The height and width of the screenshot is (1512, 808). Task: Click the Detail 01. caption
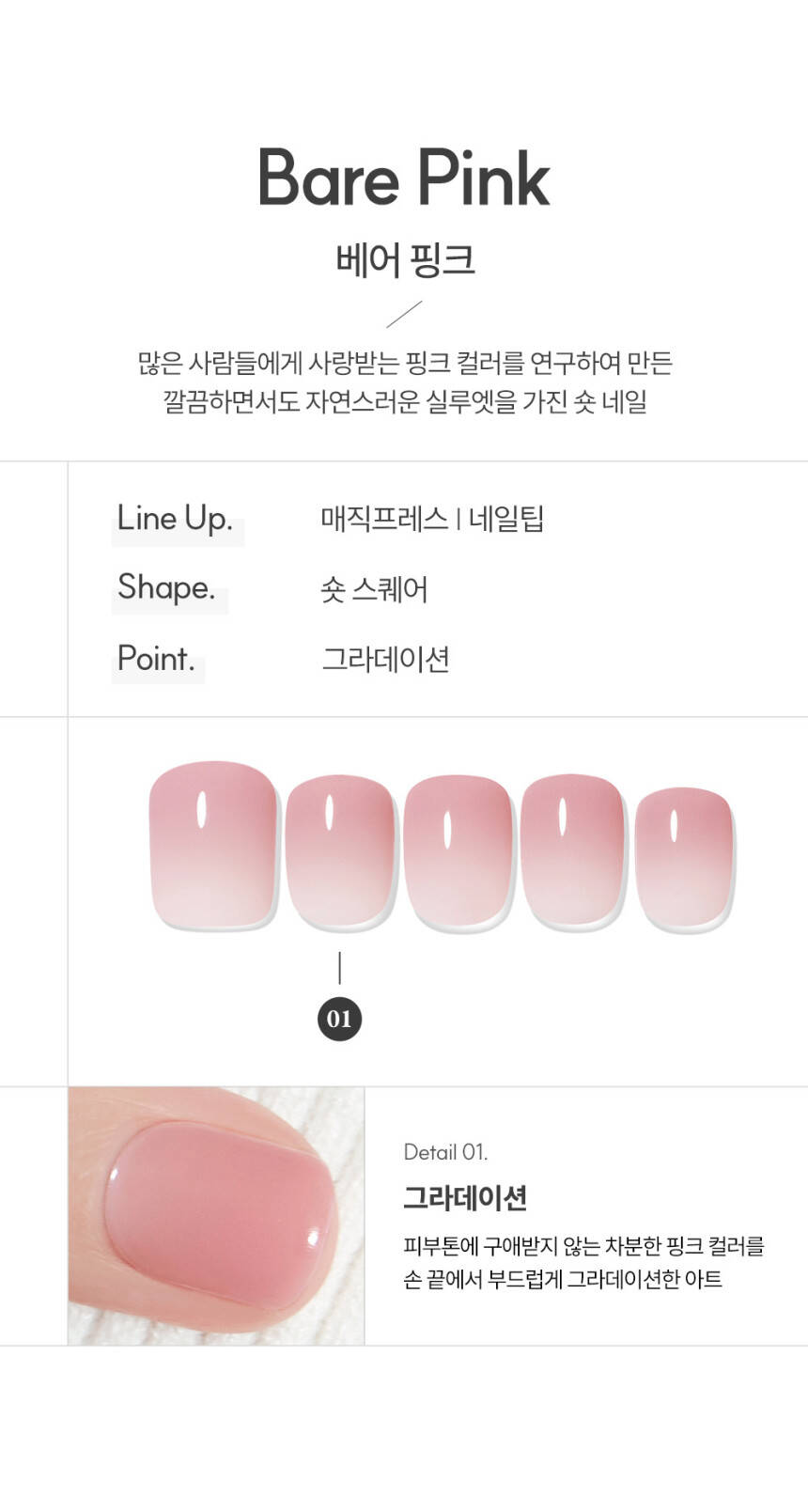[445, 1152]
